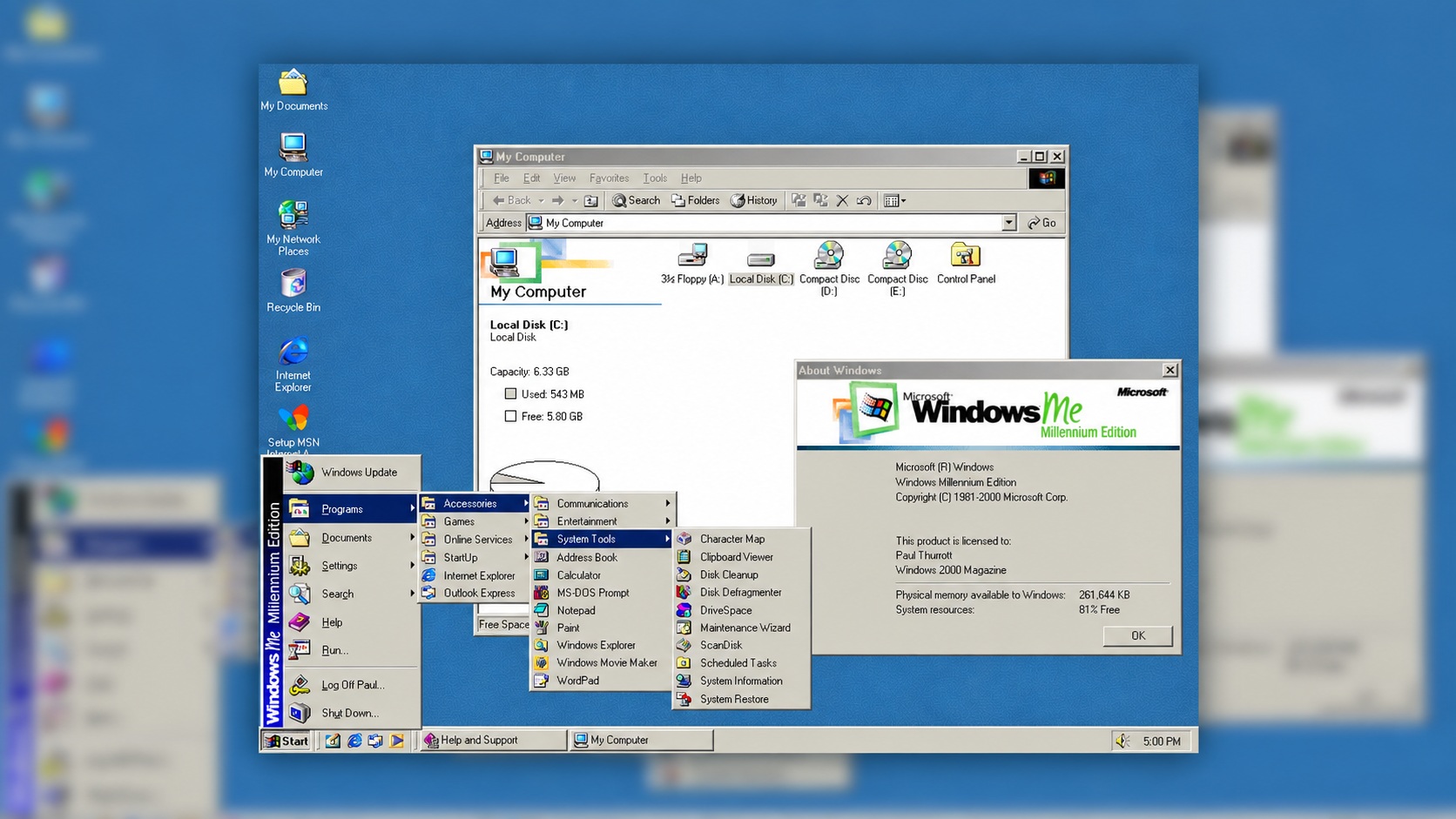Viewport: 1456px width, 819px height.
Task: Launch Internet Explorer from desktop icon
Action: click(x=293, y=365)
